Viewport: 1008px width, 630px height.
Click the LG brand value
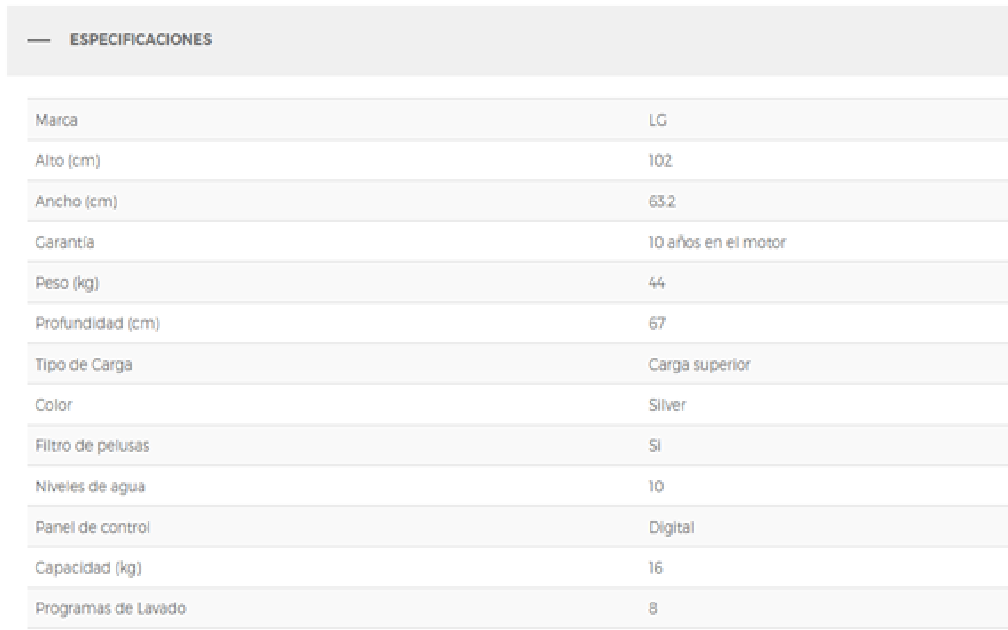click(x=658, y=120)
